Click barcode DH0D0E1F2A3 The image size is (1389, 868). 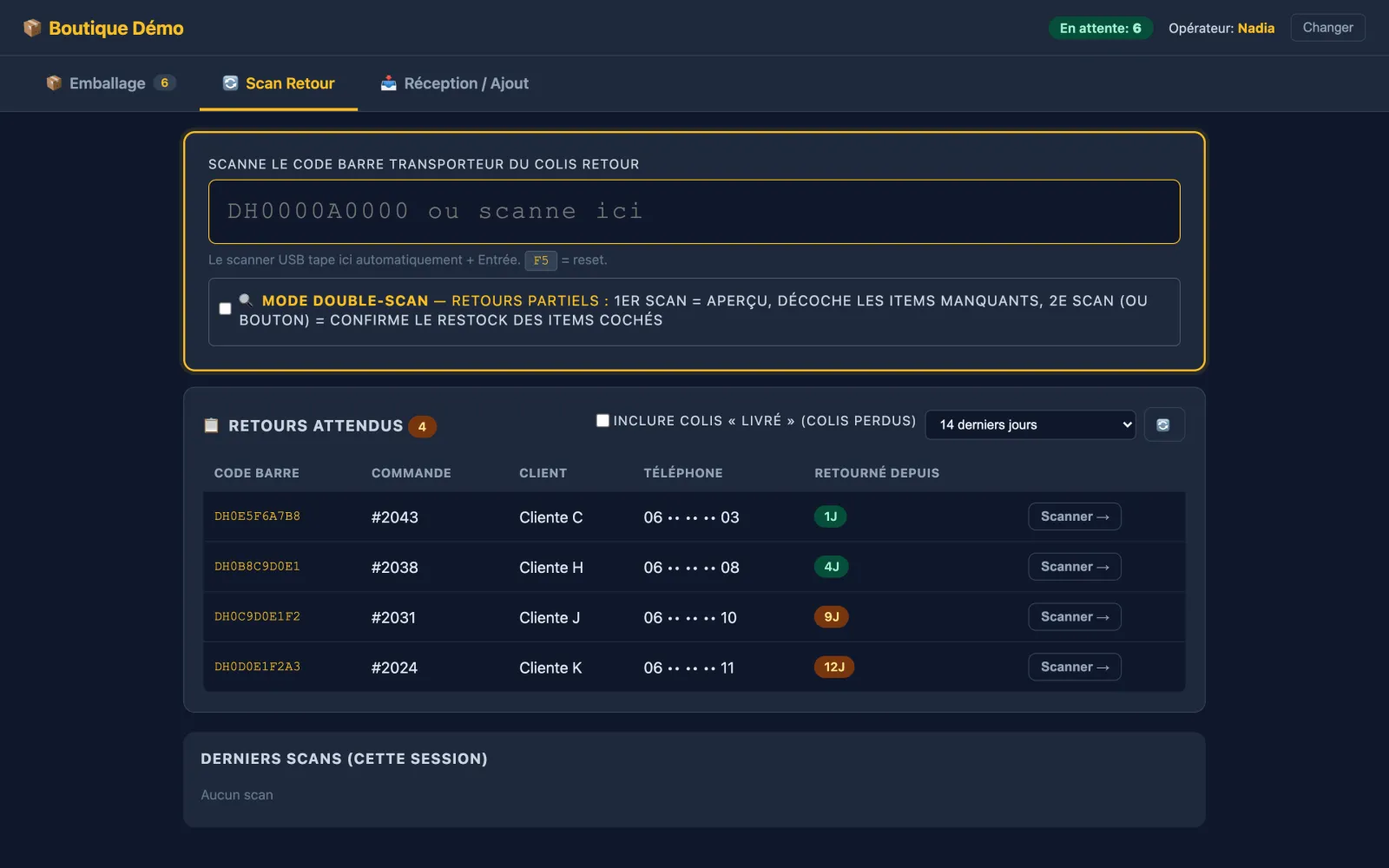tap(257, 667)
